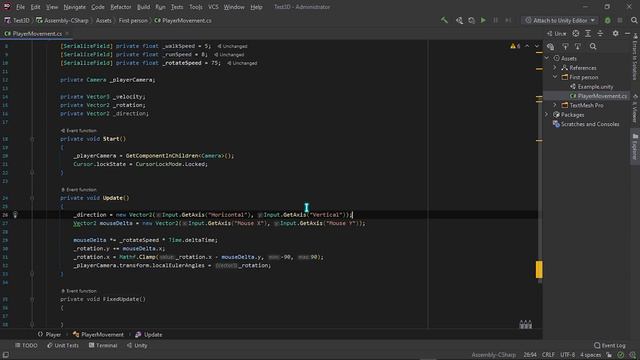Go to previous highlighted problem arrow
This screenshot has height=360, width=640.
pos(527,46)
